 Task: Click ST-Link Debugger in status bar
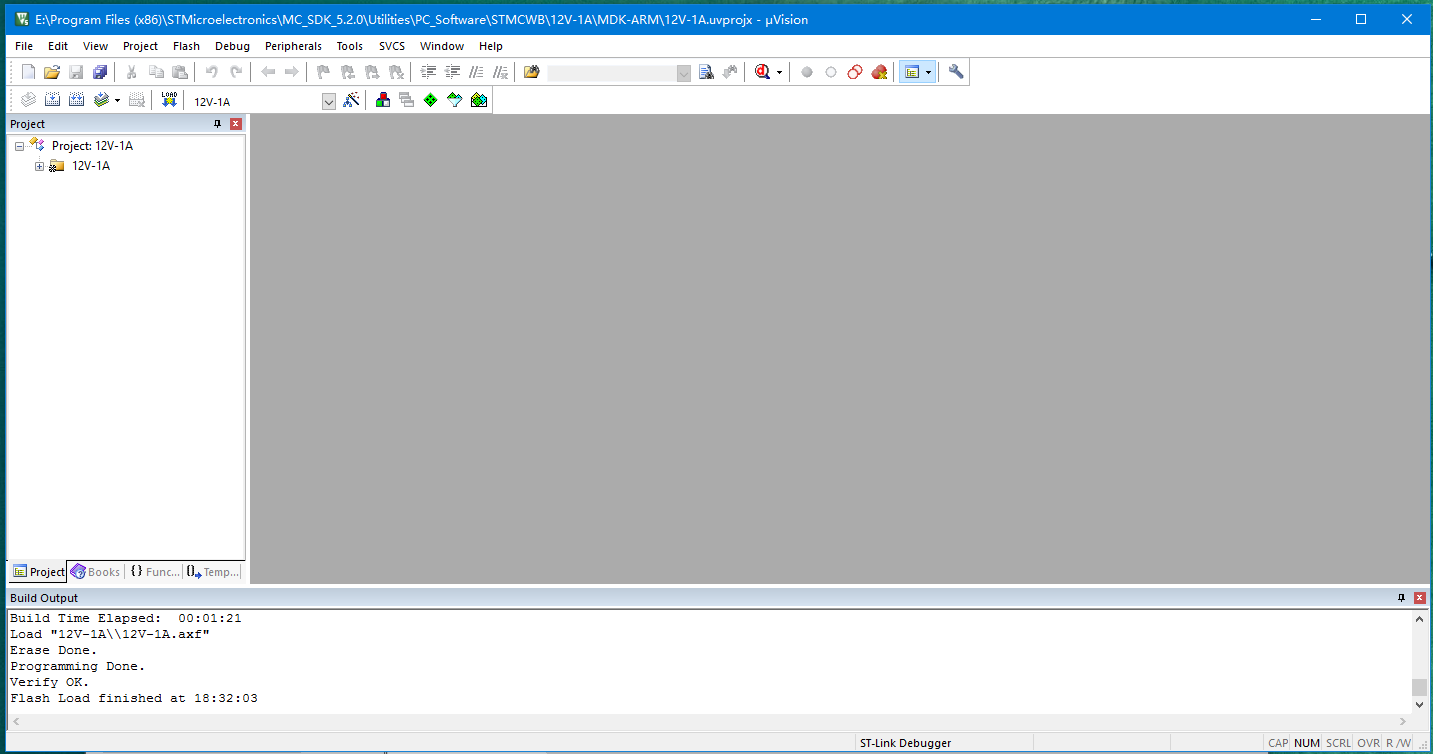905,743
